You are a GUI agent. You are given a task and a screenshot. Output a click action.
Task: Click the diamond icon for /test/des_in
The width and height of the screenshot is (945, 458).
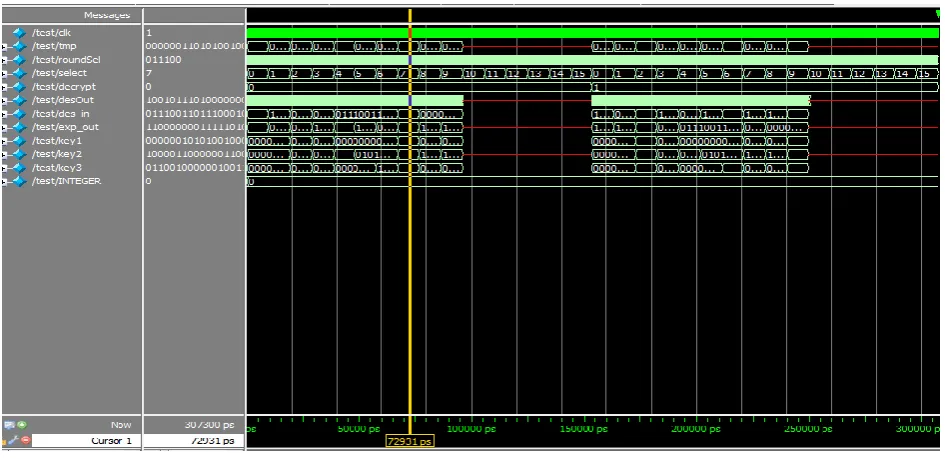tap(20, 113)
